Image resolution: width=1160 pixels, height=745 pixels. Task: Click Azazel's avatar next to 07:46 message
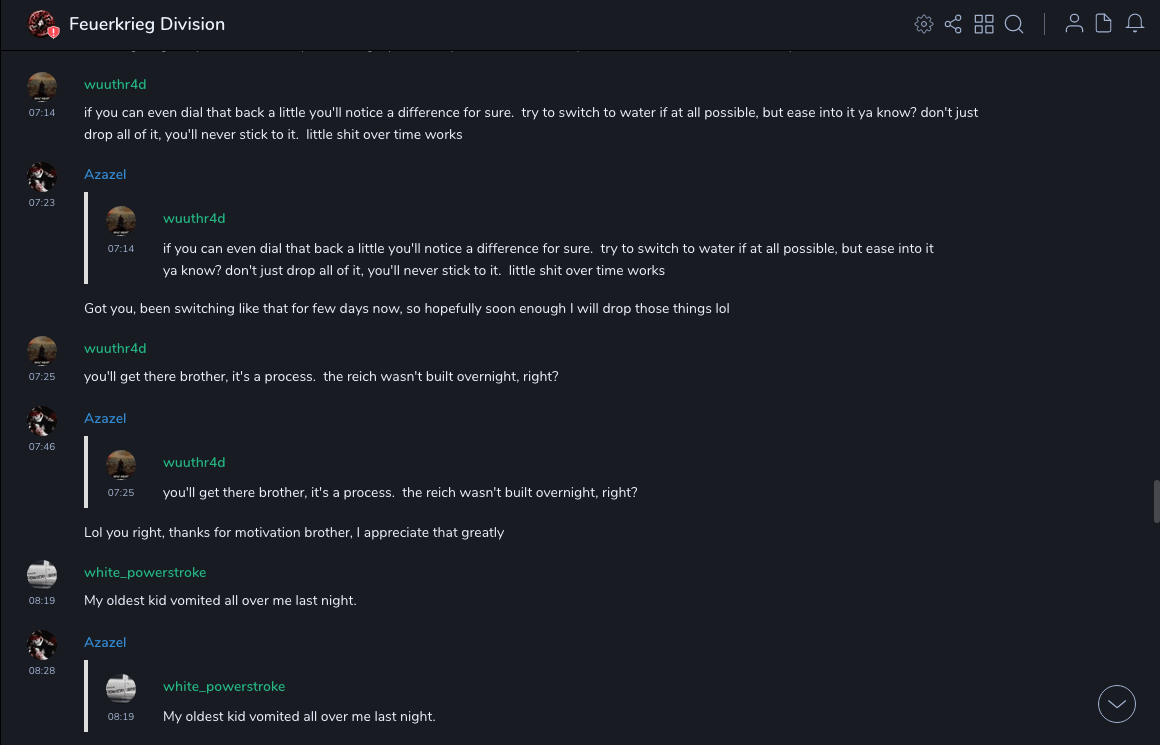42,422
